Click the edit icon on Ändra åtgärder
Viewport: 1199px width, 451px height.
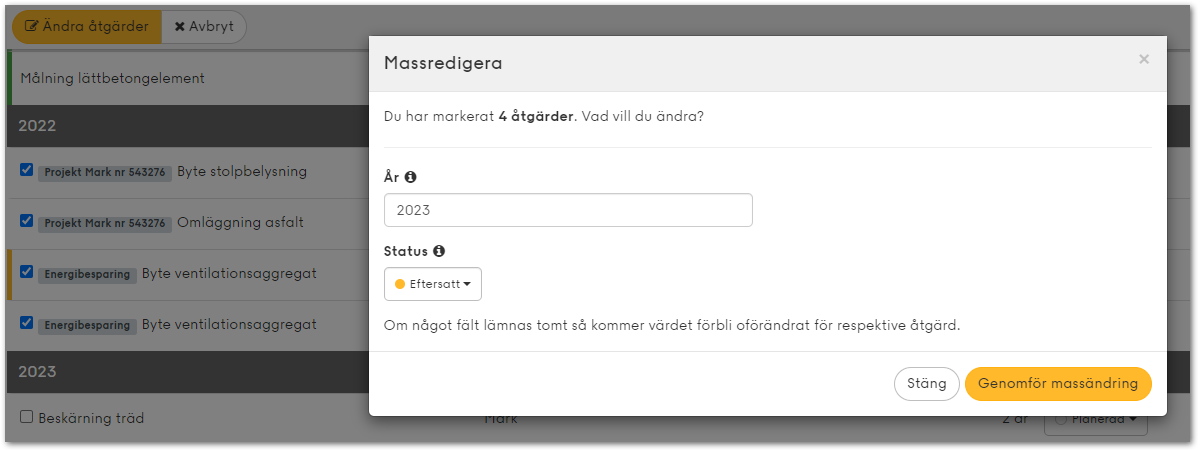coord(32,27)
